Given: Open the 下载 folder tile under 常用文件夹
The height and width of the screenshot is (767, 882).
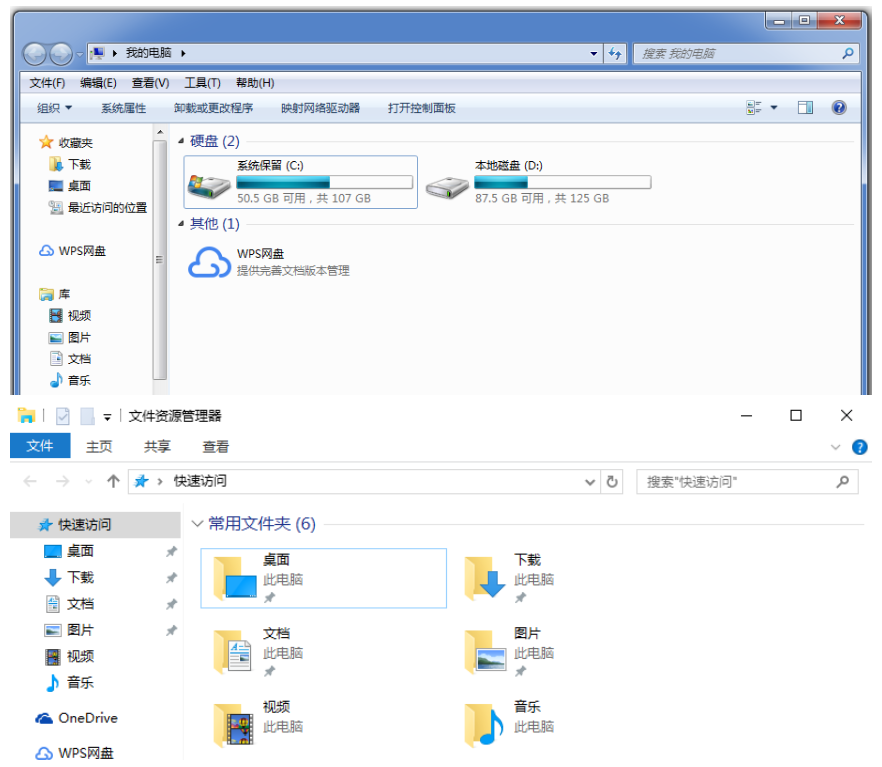Looking at the screenshot, I should 510,578.
